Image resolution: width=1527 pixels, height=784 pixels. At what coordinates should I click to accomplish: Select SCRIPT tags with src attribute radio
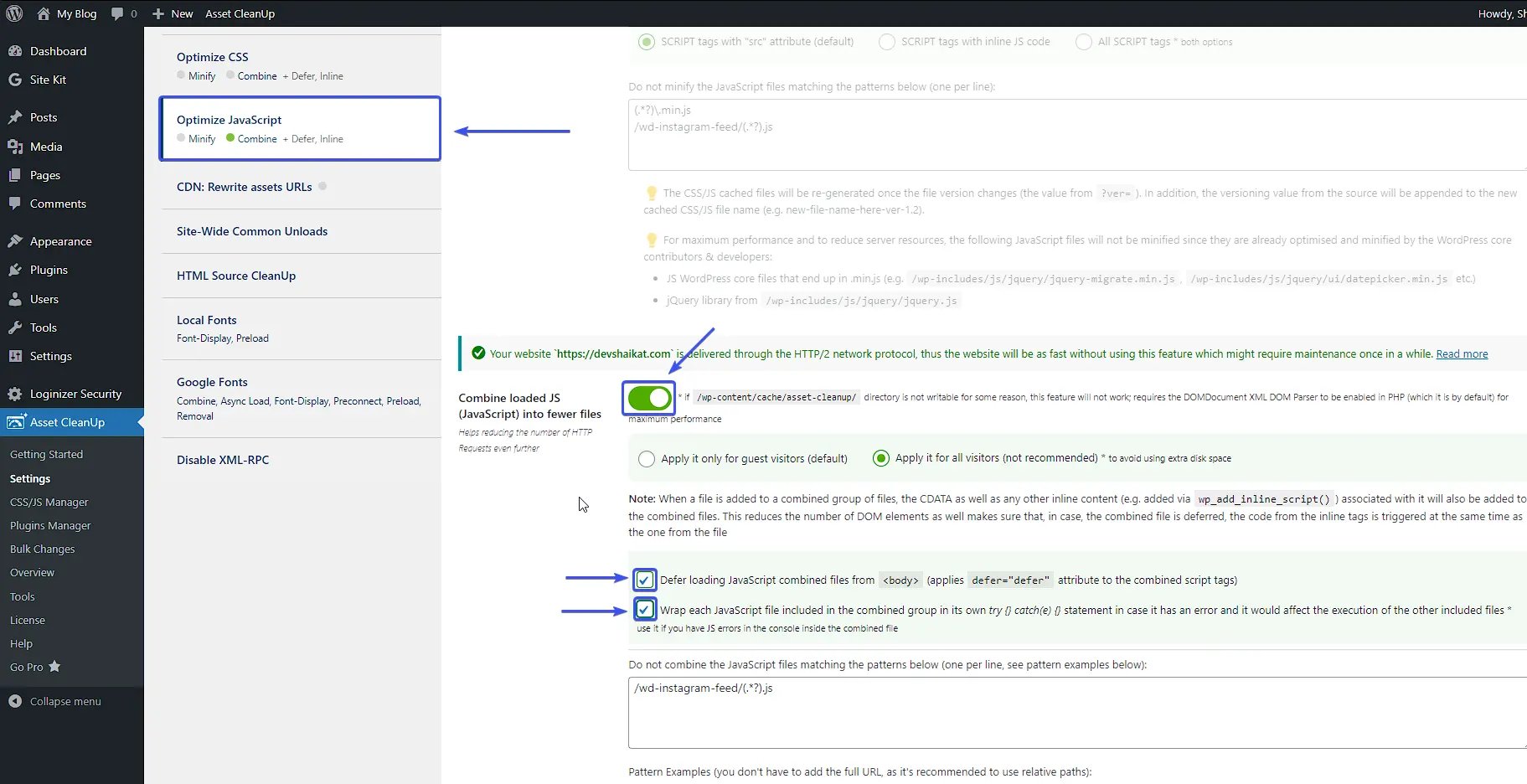647,42
